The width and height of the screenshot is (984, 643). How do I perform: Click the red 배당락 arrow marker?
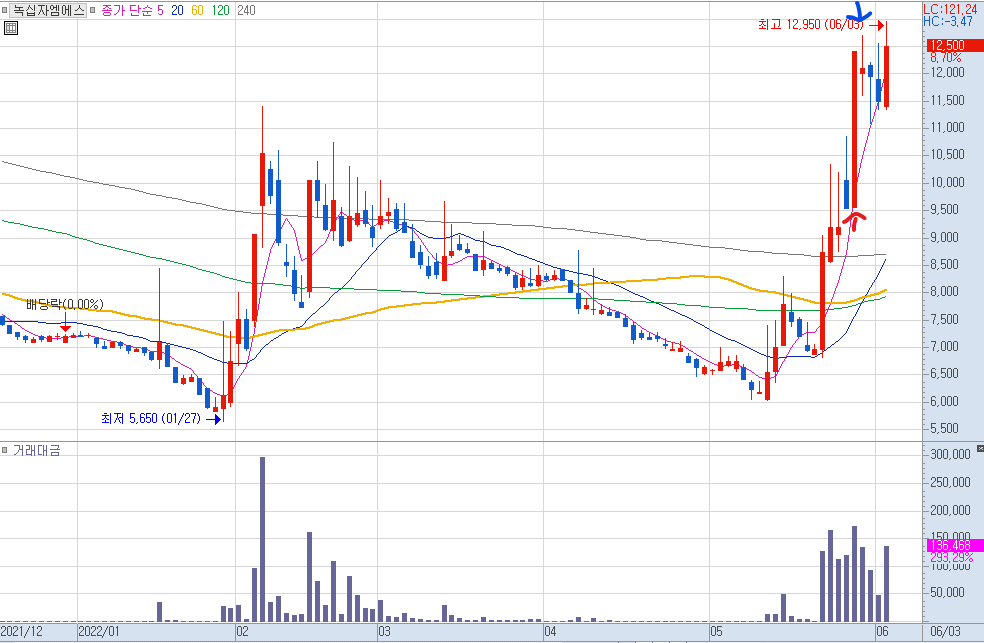pos(65,324)
